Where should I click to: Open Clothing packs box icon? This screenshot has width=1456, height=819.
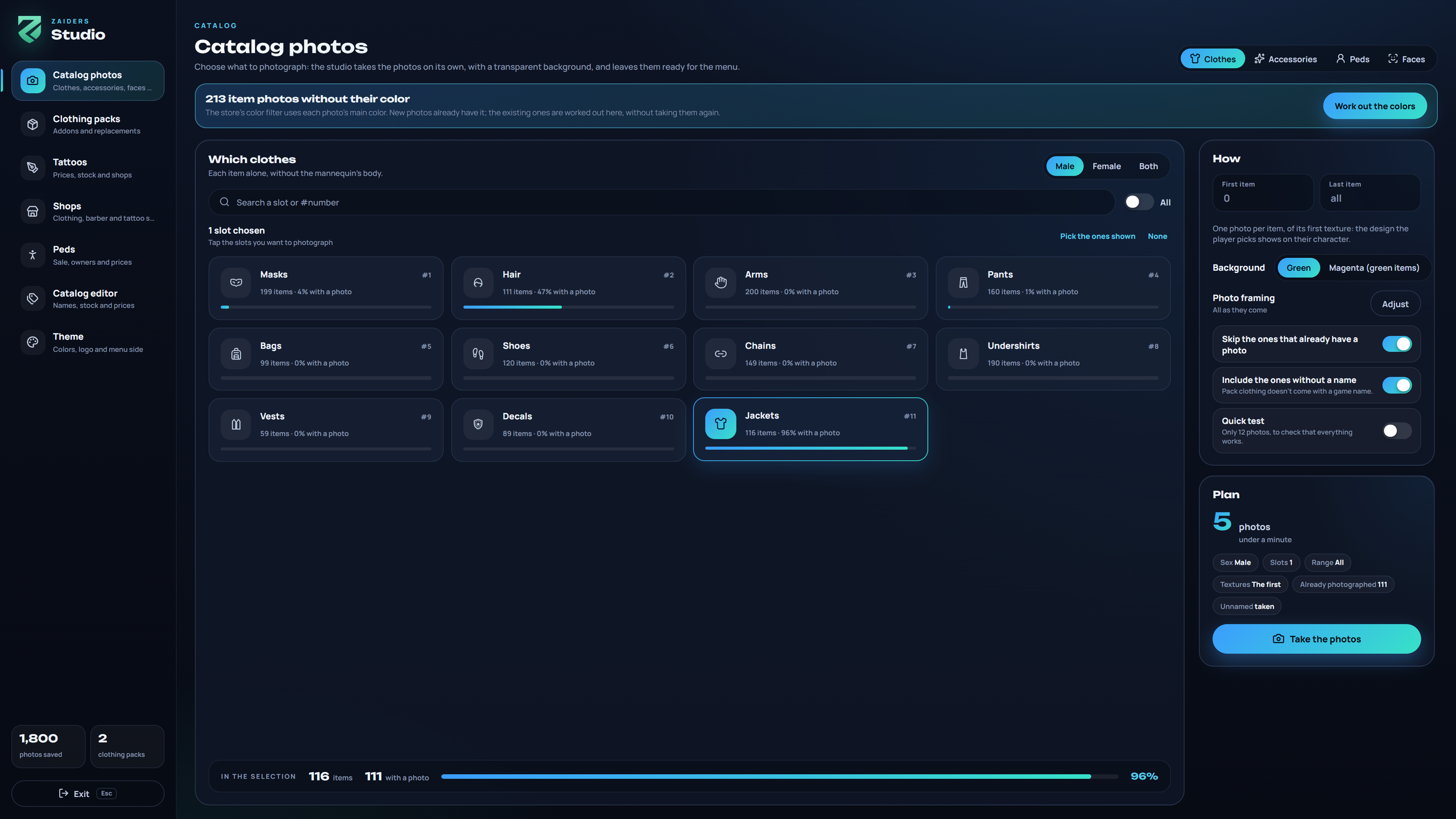tap(32, 124)
